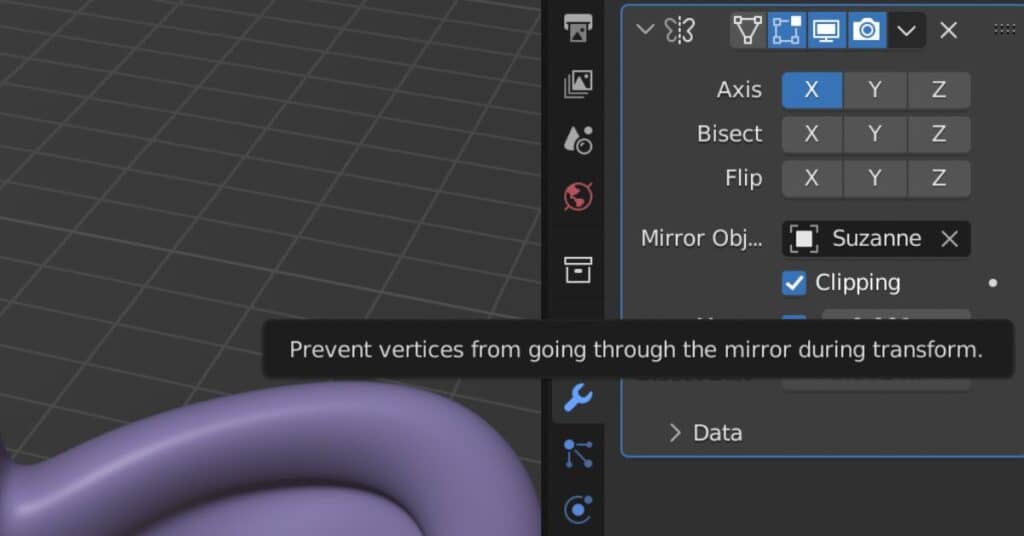Open the Output properties tab

click(578, 29)
